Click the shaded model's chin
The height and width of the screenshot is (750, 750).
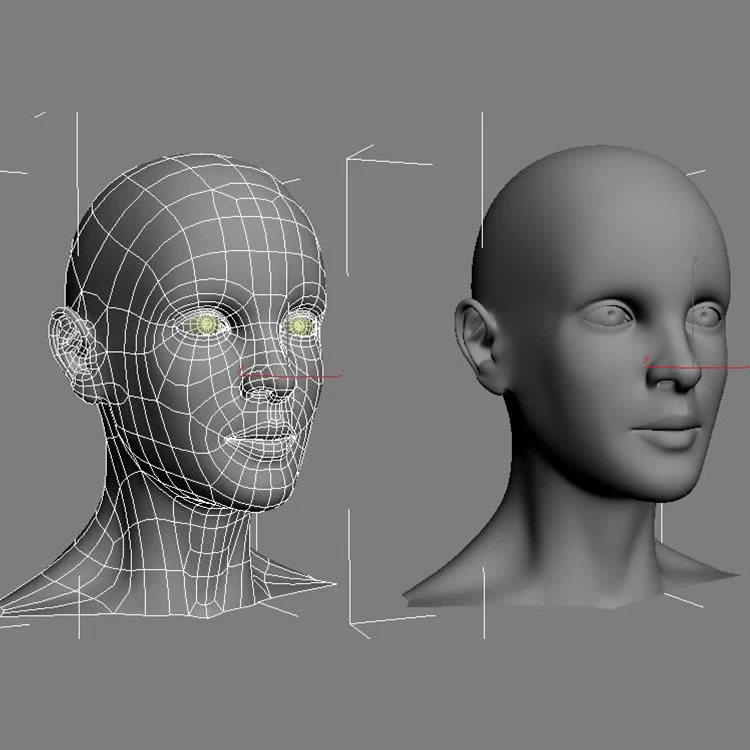[x=672, y=482]
